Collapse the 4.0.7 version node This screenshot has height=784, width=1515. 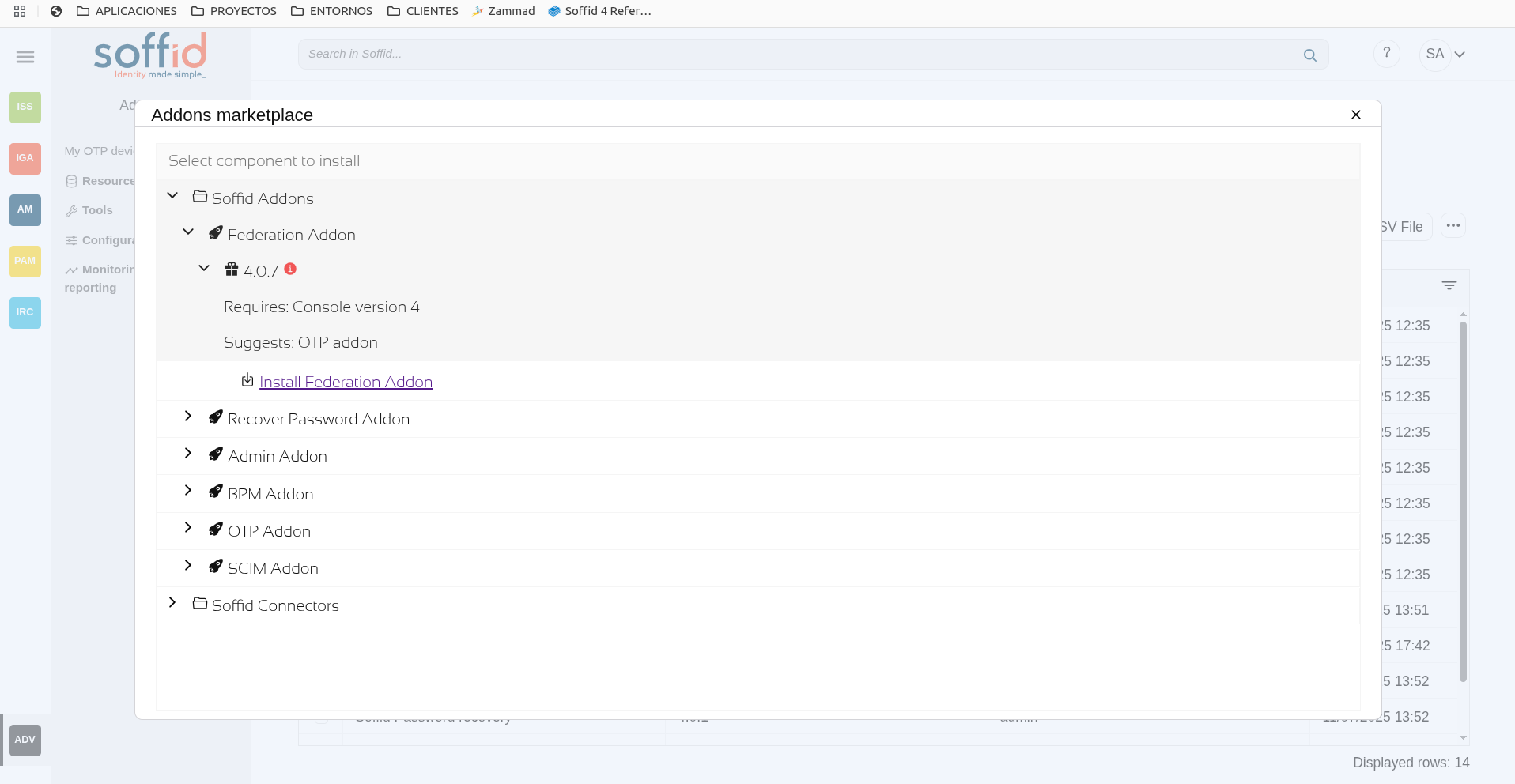coord(204,268)
